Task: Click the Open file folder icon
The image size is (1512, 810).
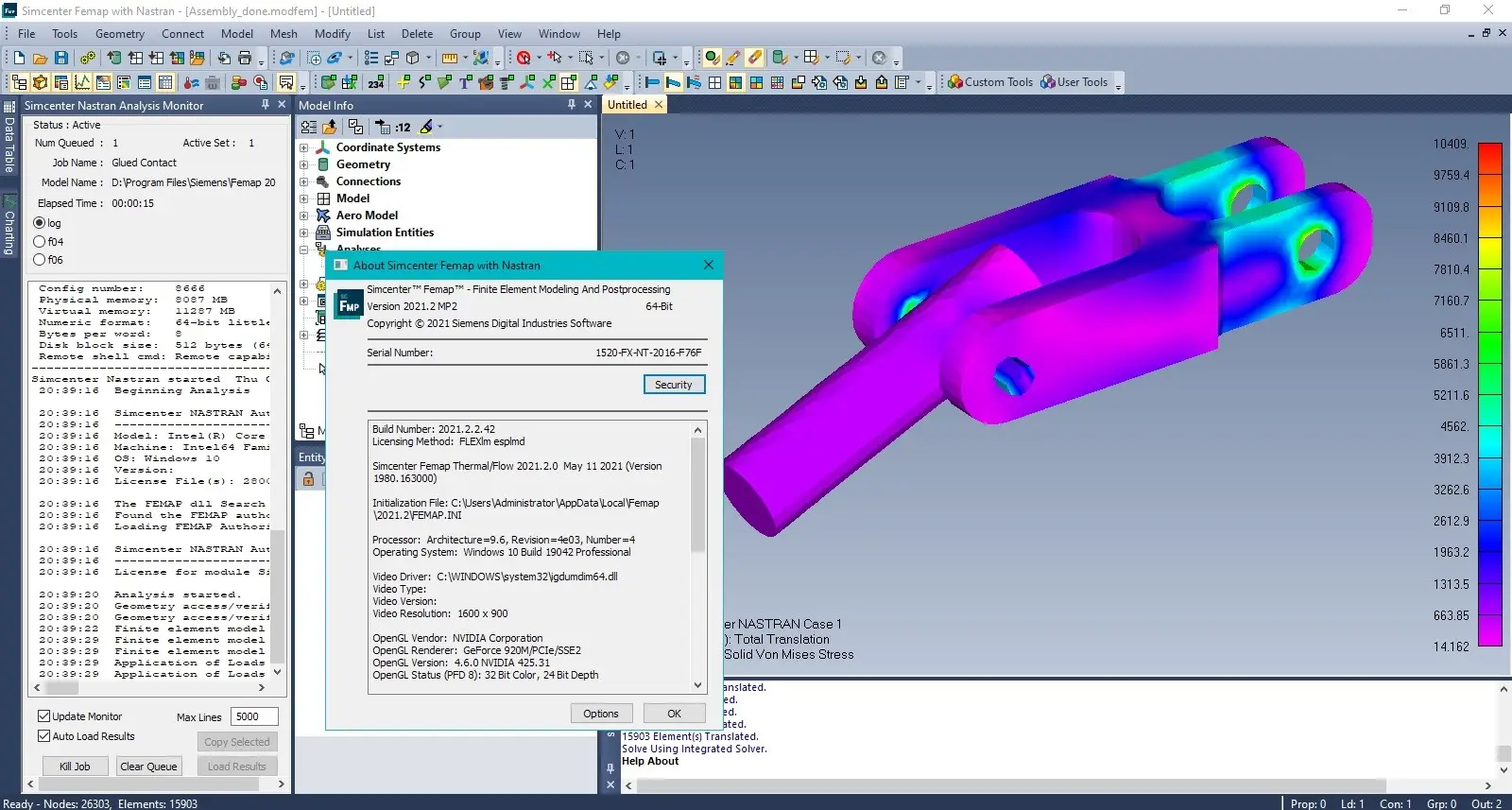Action: pos(40,59)
